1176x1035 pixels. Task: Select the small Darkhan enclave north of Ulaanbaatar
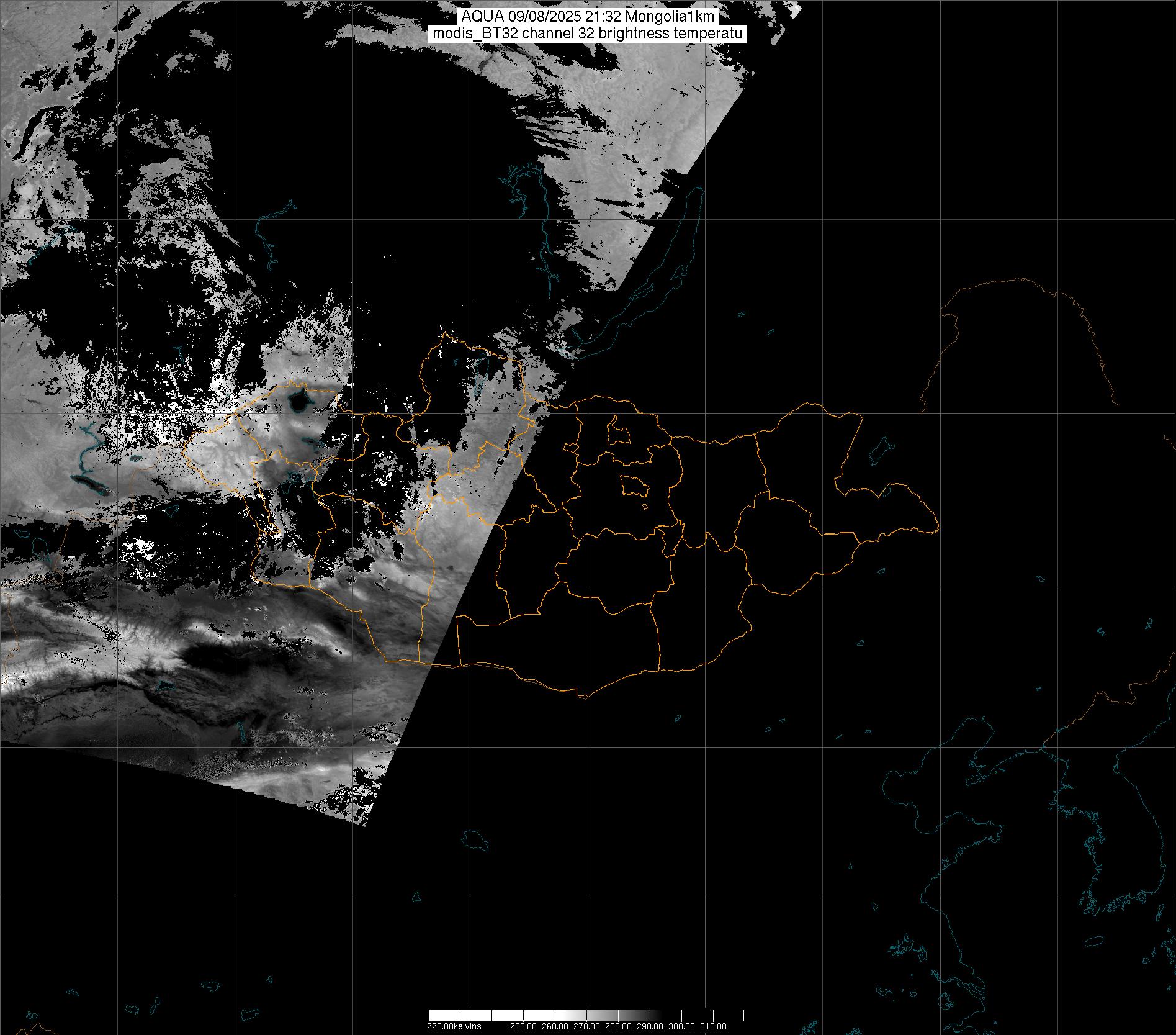click(618, 431)
